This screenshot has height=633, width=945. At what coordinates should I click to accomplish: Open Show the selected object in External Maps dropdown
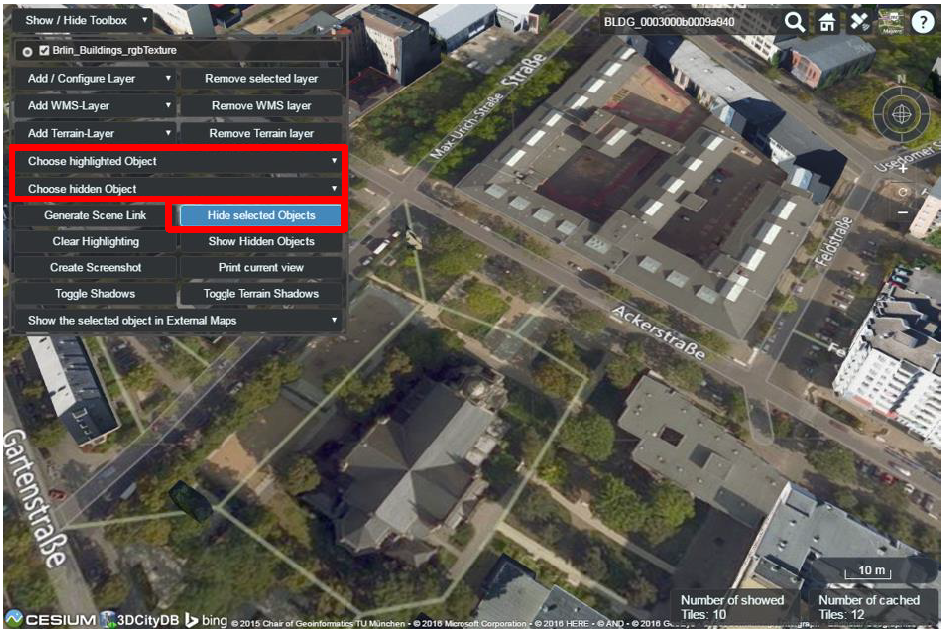178,321
